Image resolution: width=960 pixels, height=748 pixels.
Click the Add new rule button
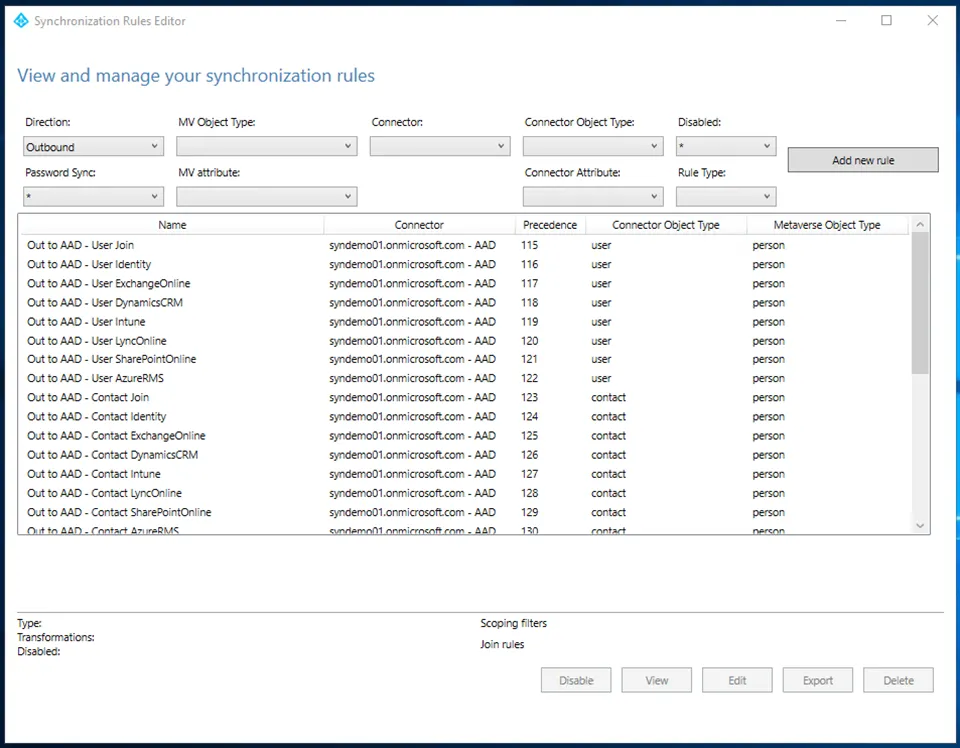[863, 160]
